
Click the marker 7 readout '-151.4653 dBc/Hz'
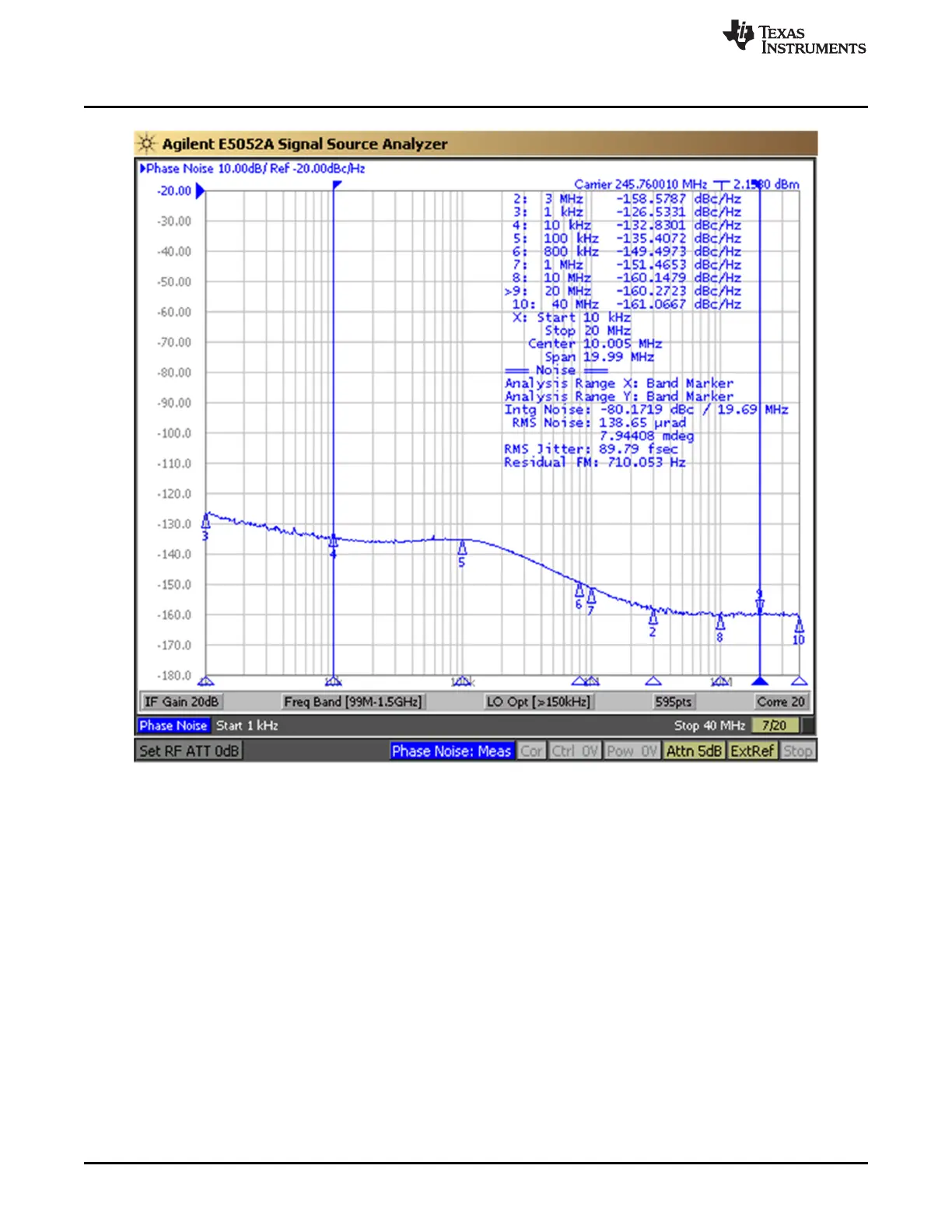[678, 264]
